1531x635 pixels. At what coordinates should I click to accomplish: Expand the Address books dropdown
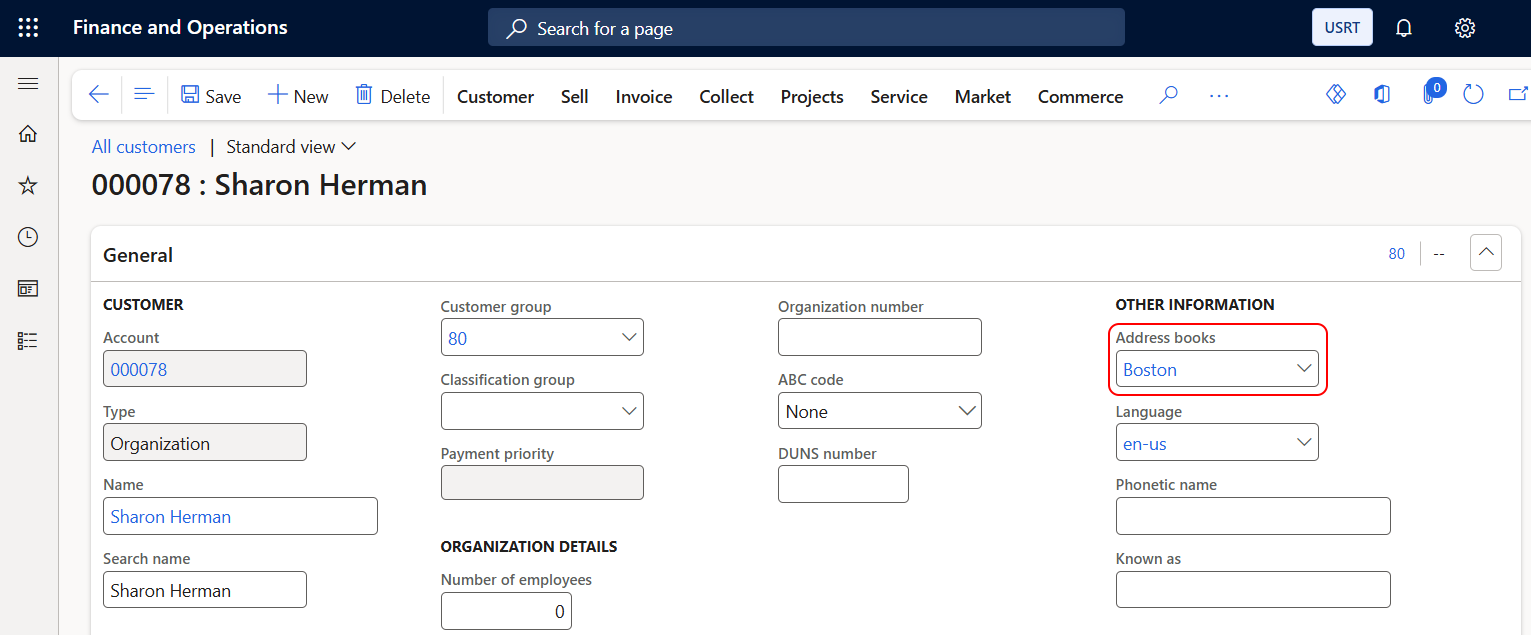[1304, 369]
